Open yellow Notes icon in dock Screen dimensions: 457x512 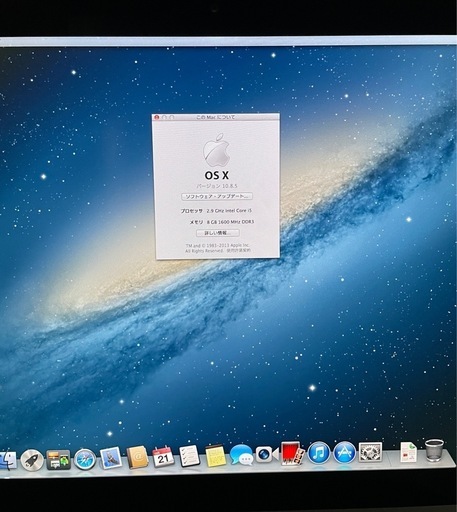point(215,456)
